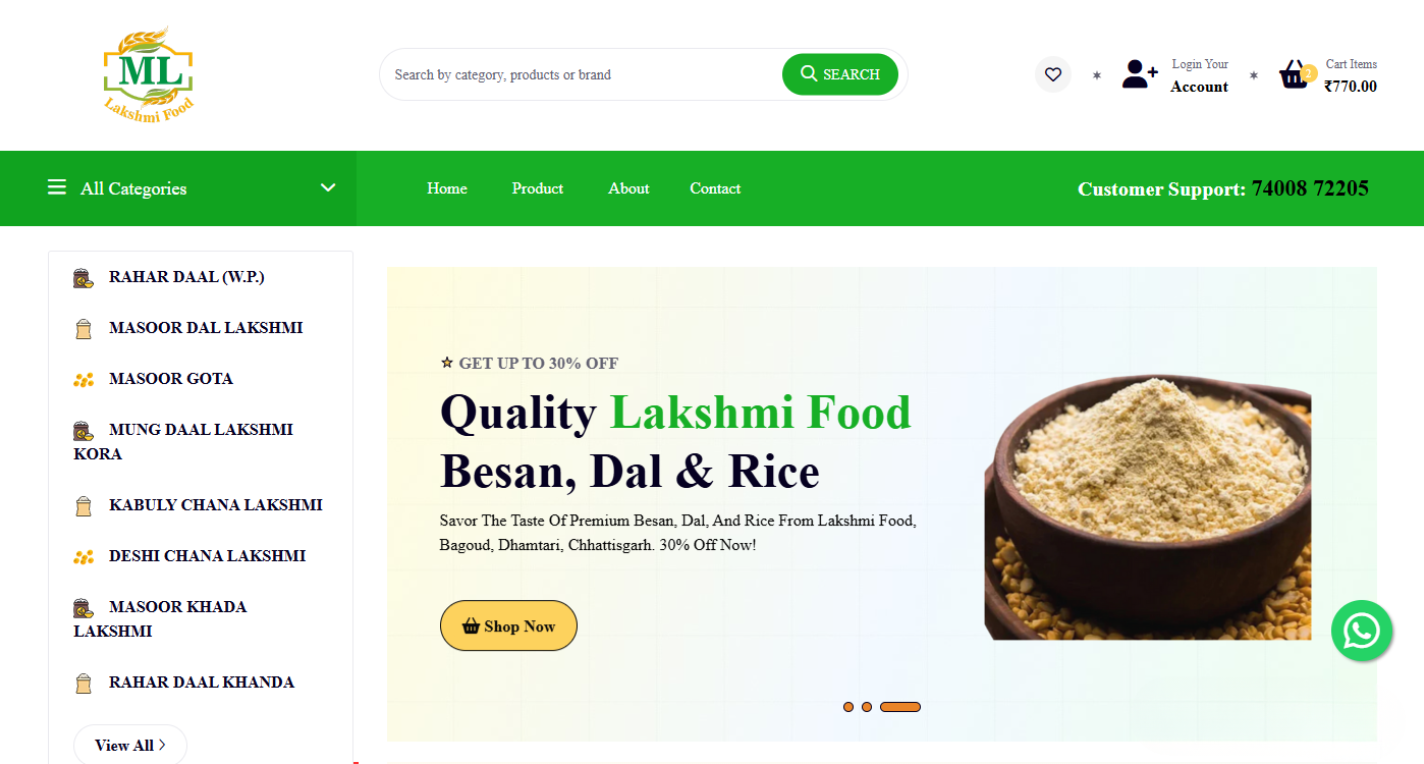Open the About menu item
The image size is (1424, 764).
pos(629,188)
